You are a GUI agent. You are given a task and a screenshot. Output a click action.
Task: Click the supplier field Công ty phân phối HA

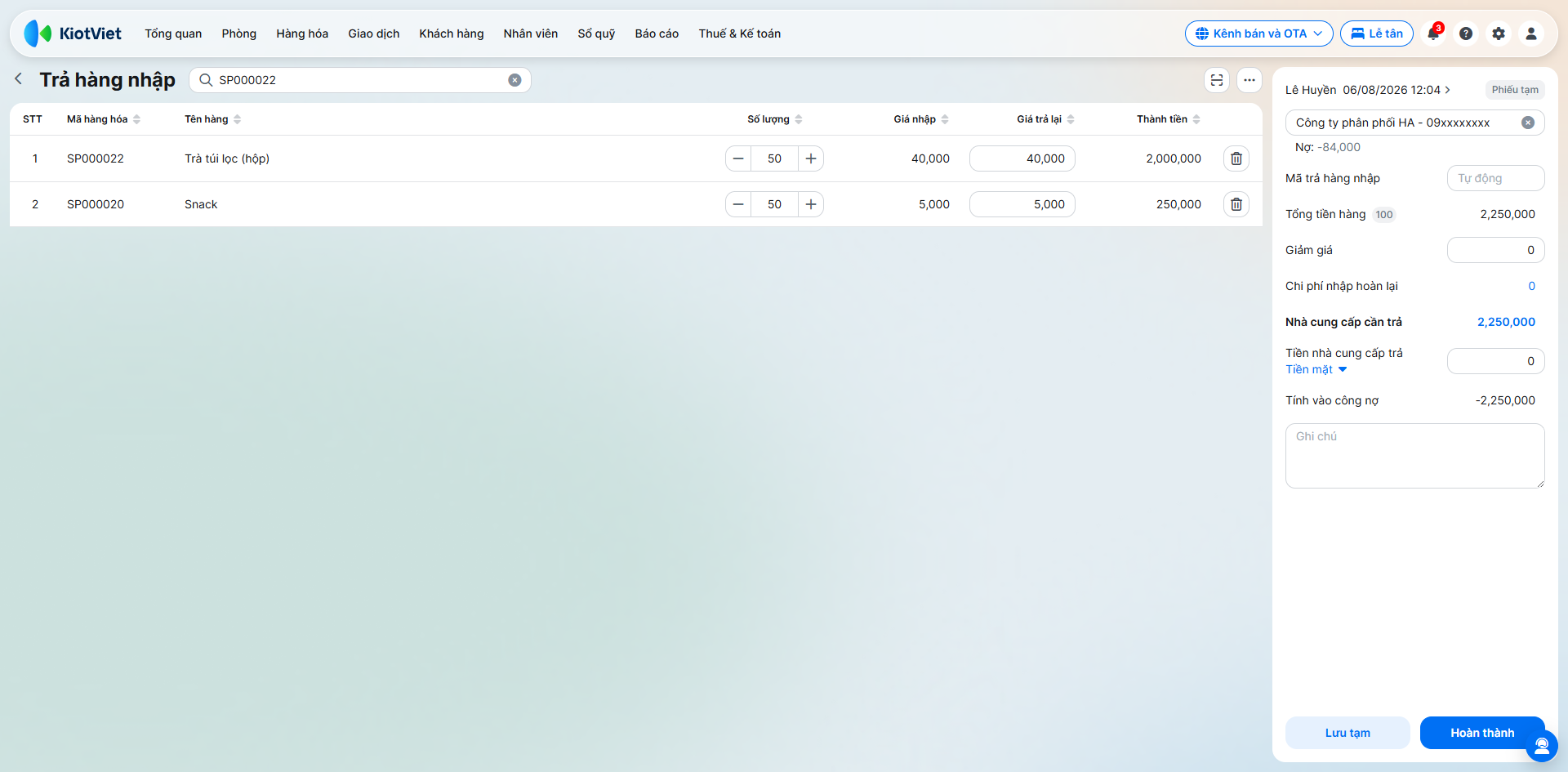[x=1415, y=123]
